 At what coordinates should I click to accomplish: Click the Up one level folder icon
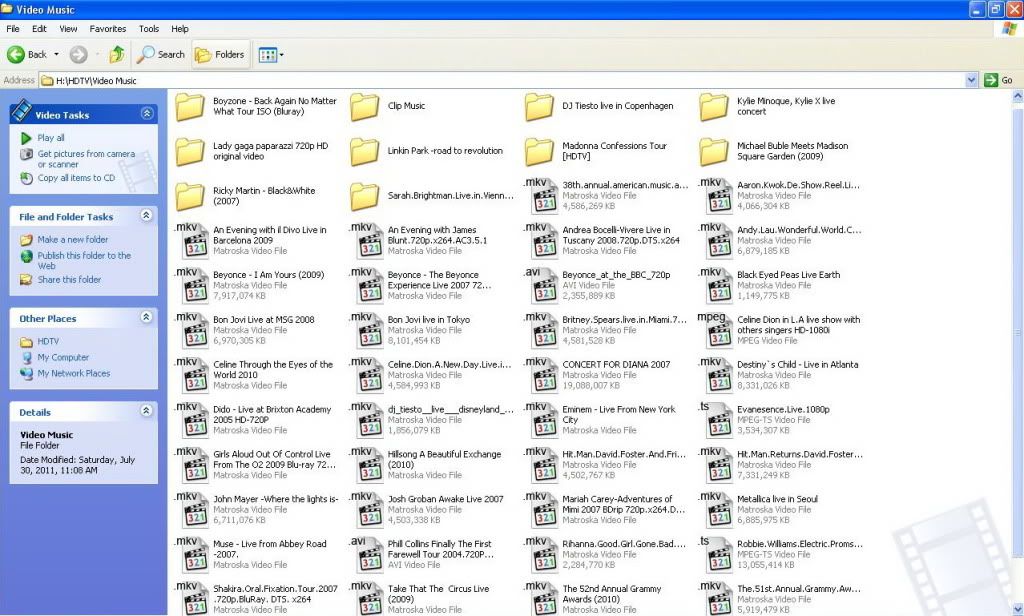click(x=117, y=55)
